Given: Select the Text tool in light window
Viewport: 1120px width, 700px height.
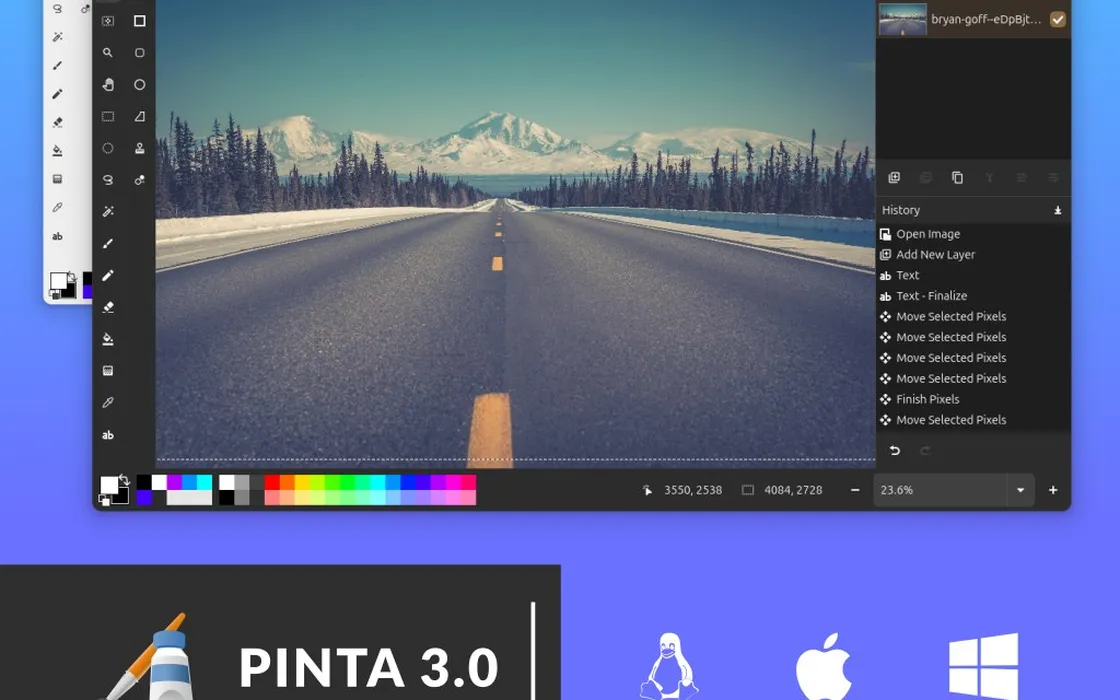Looking at the screenshot, I should pyautogui.click(x=58, y=236).
